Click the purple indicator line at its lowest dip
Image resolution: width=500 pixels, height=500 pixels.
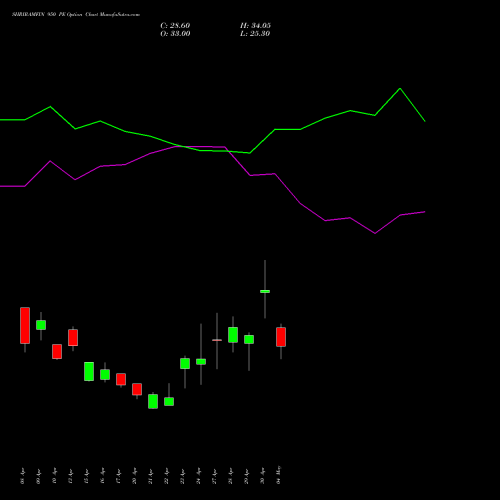(x=375, y=233)
